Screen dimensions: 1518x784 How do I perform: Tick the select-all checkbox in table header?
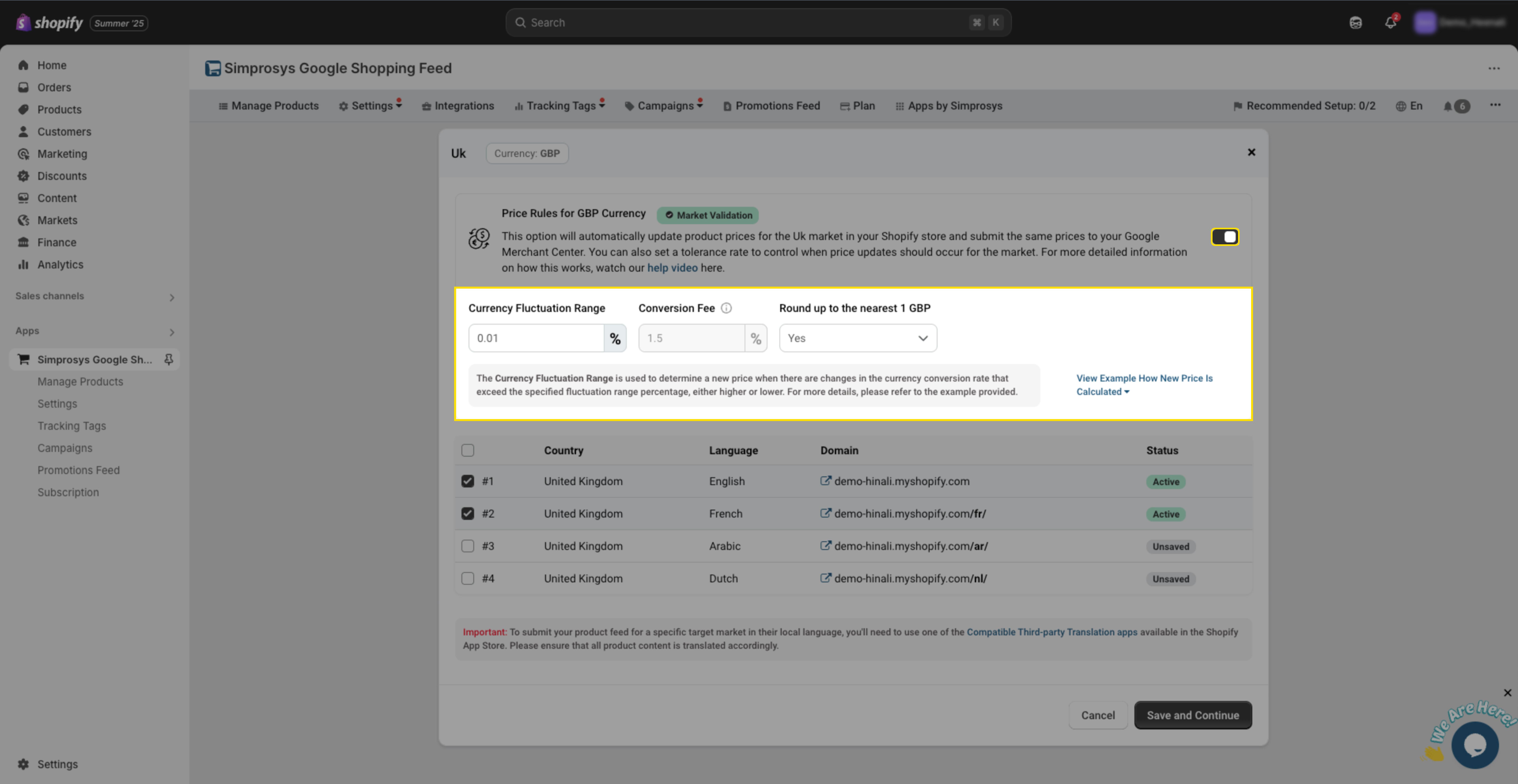(467, 451)
